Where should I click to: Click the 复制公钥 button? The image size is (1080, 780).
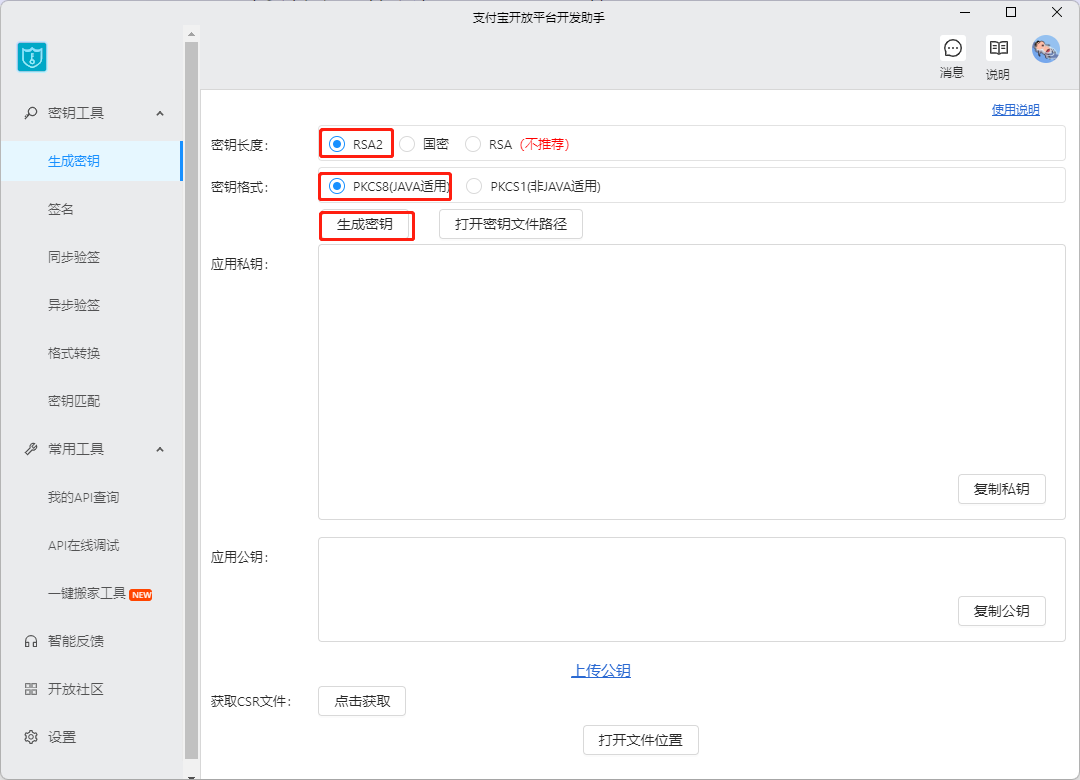coord(1001,611)
